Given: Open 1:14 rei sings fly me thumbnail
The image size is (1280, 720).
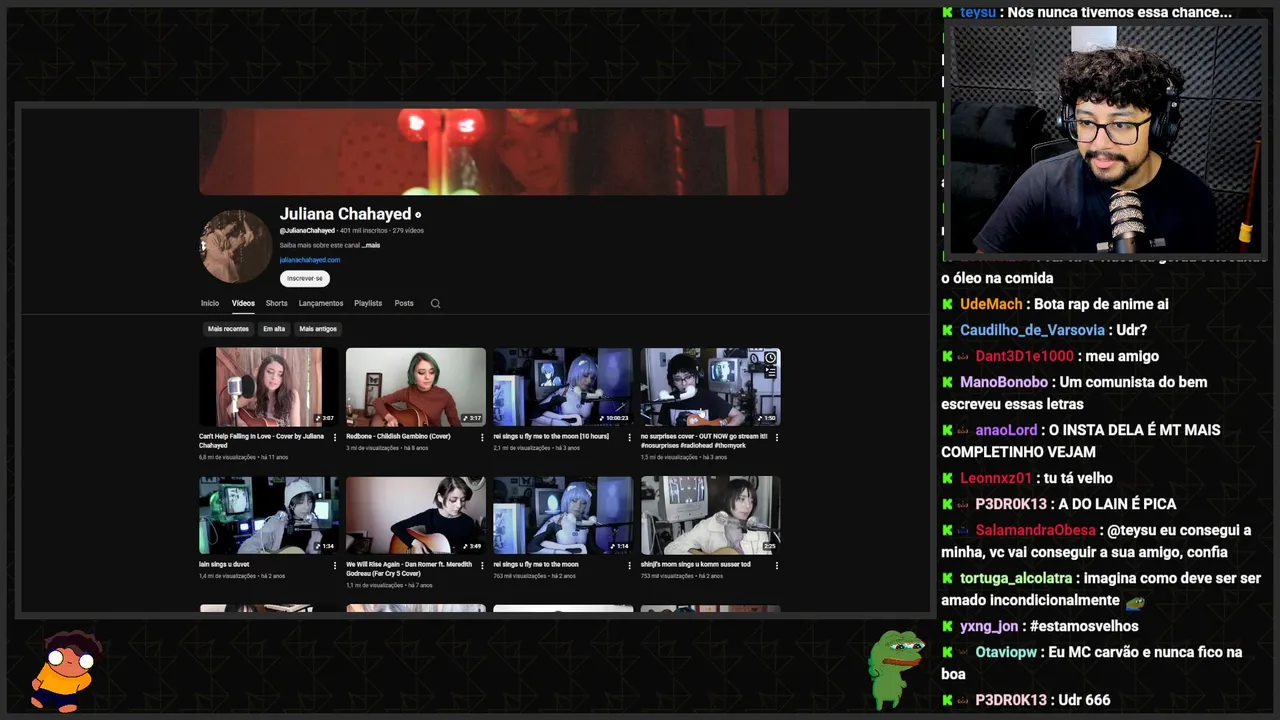Looking at the screenshot, I should click(x=563, y=515).
